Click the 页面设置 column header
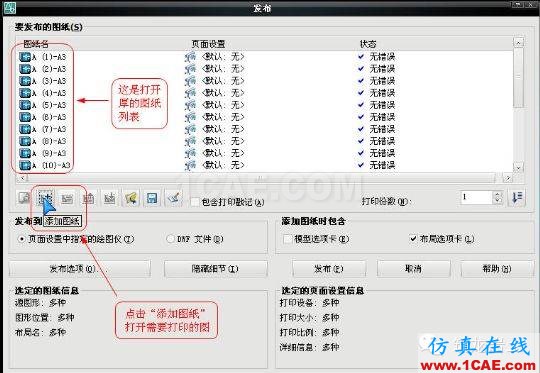Image resolution: width=540 pixels, height=373 pixels. coord(208,44)
